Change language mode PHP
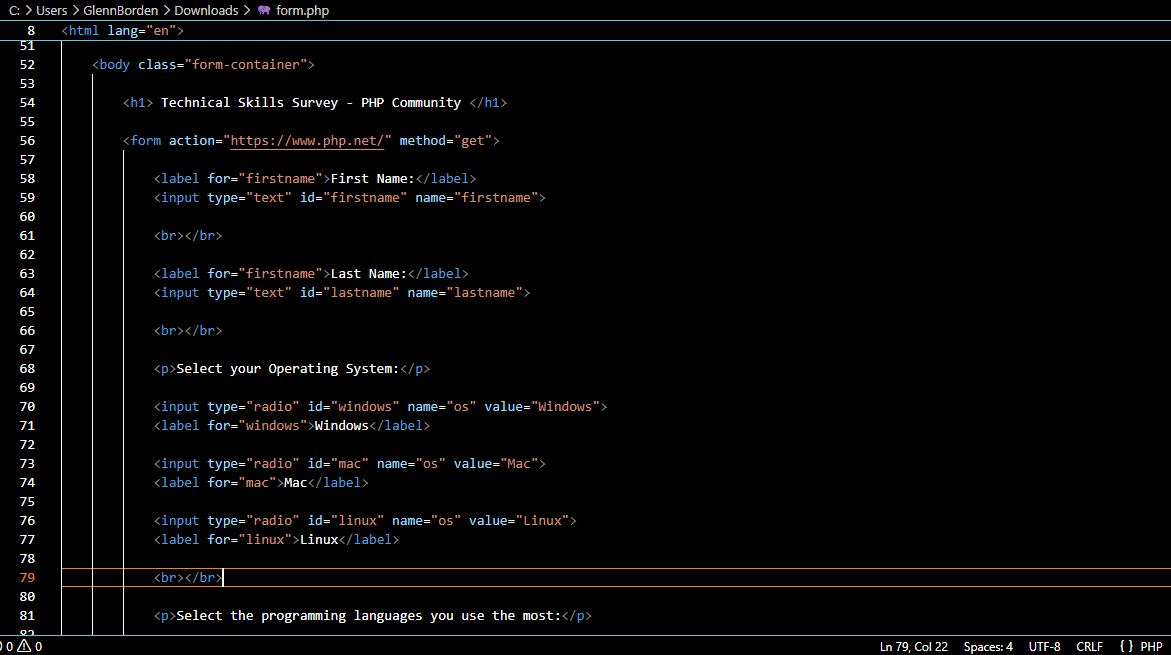The image size is (1171, 655). [x=1151, y=646]
